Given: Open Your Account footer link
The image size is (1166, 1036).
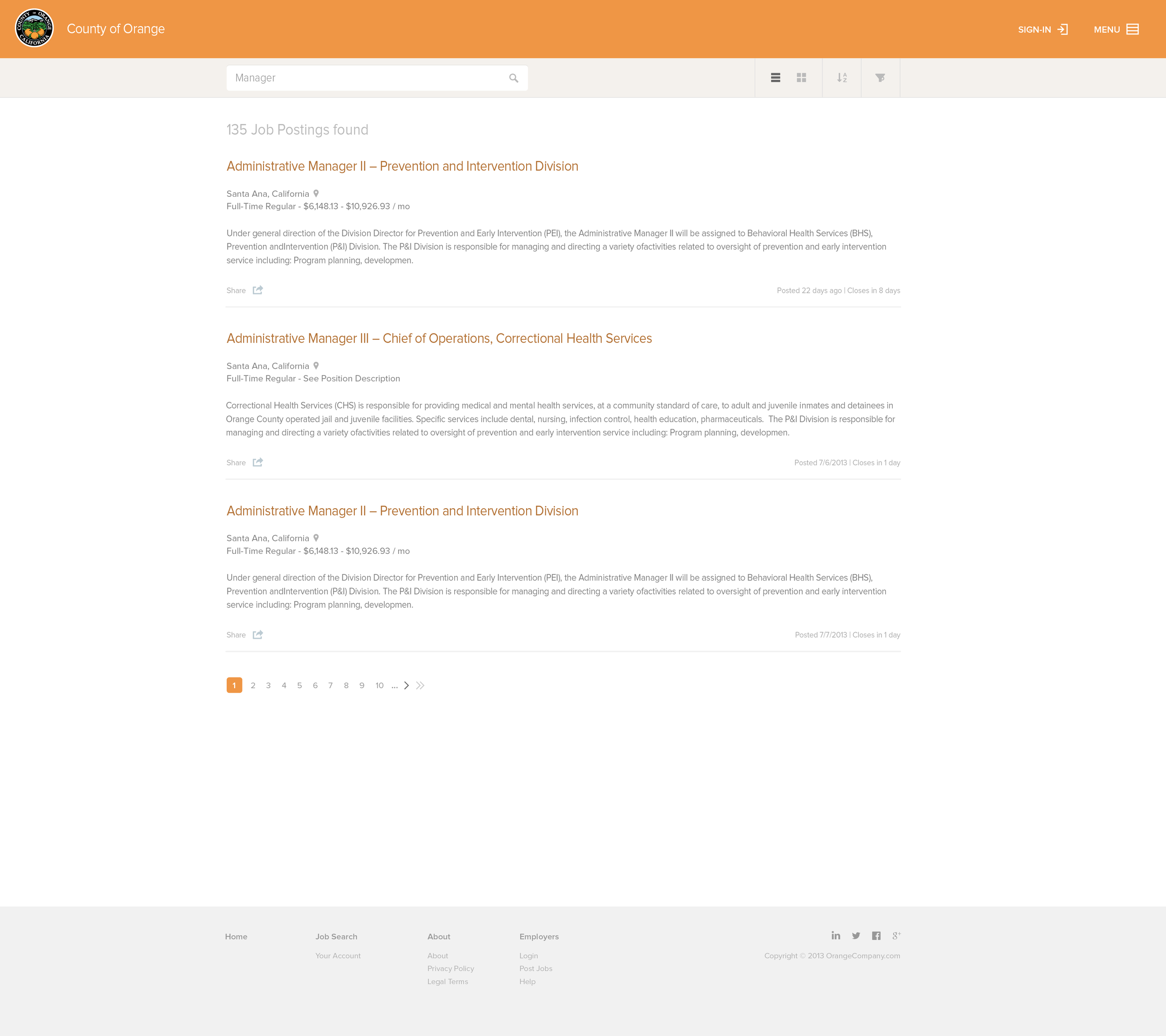Looking at the screenshot, I should tap(338, 956).
